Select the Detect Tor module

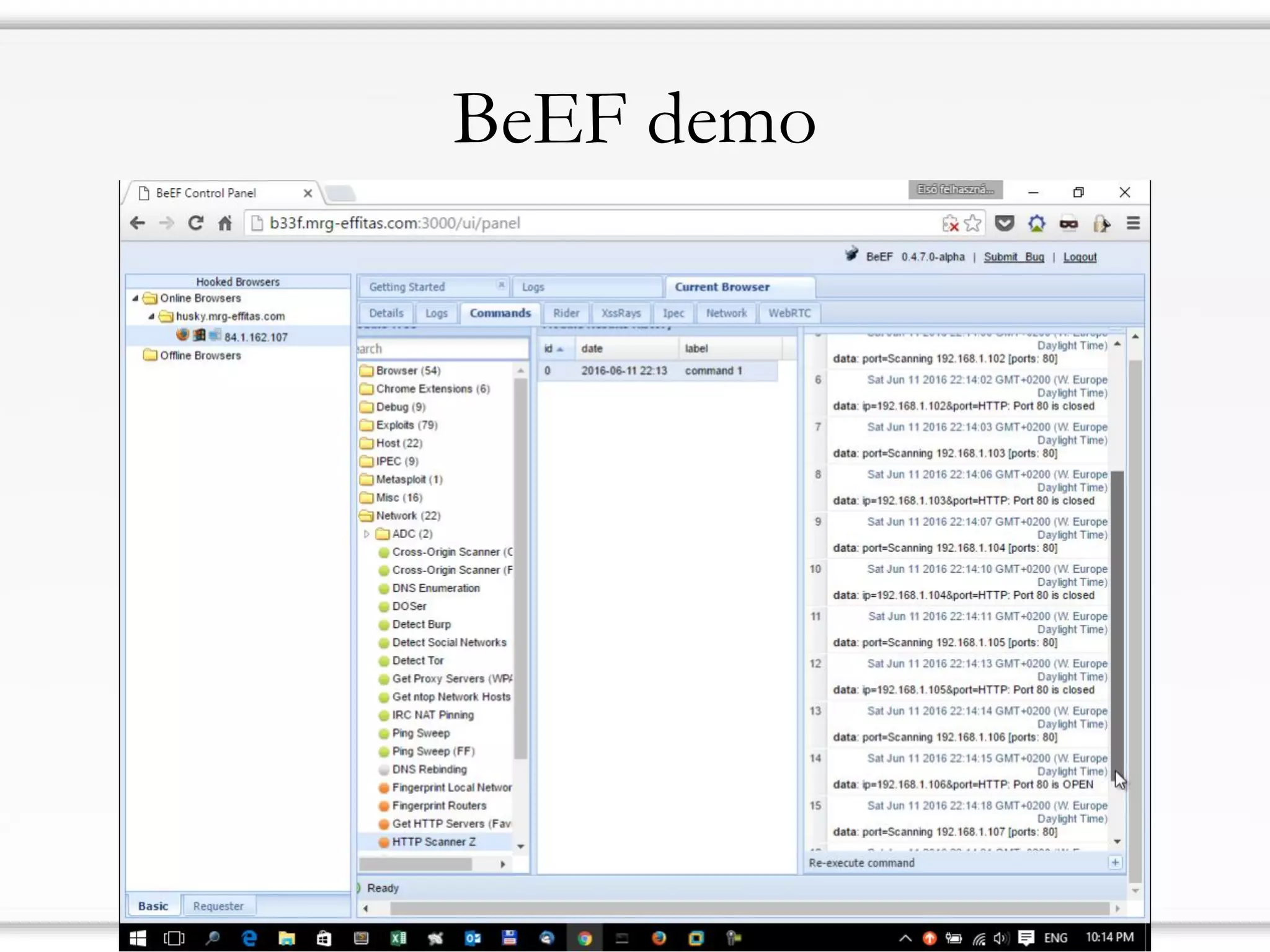418,661
